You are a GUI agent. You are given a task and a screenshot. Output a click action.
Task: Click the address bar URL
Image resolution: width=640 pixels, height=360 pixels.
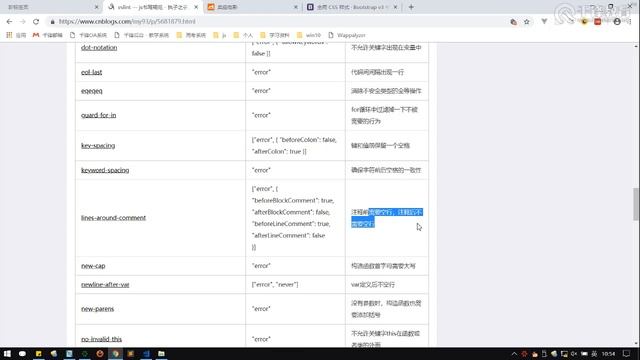127,22
